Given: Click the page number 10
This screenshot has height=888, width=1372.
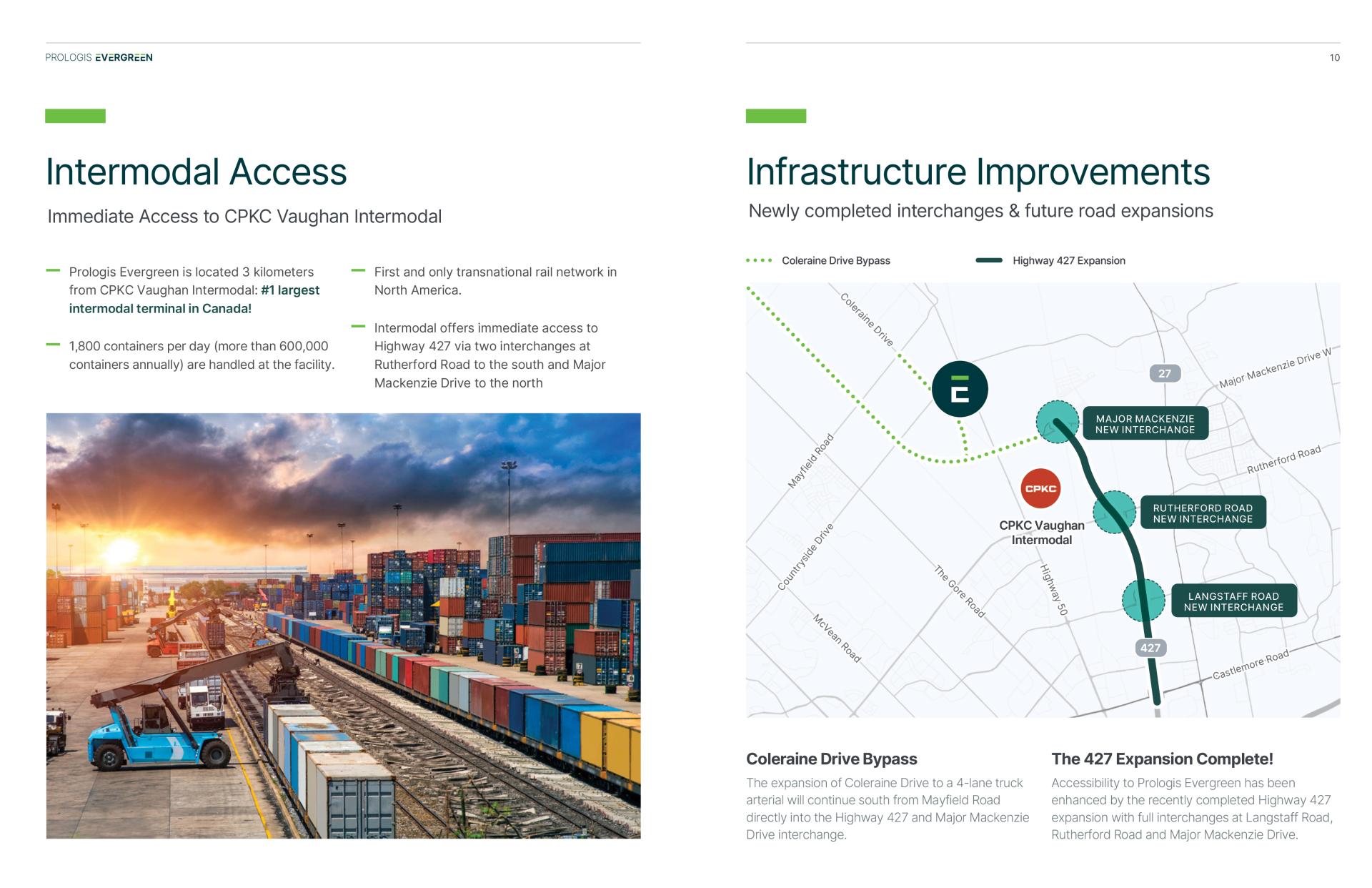Looking at the screenshot, I should click(x=1335, y=57).
